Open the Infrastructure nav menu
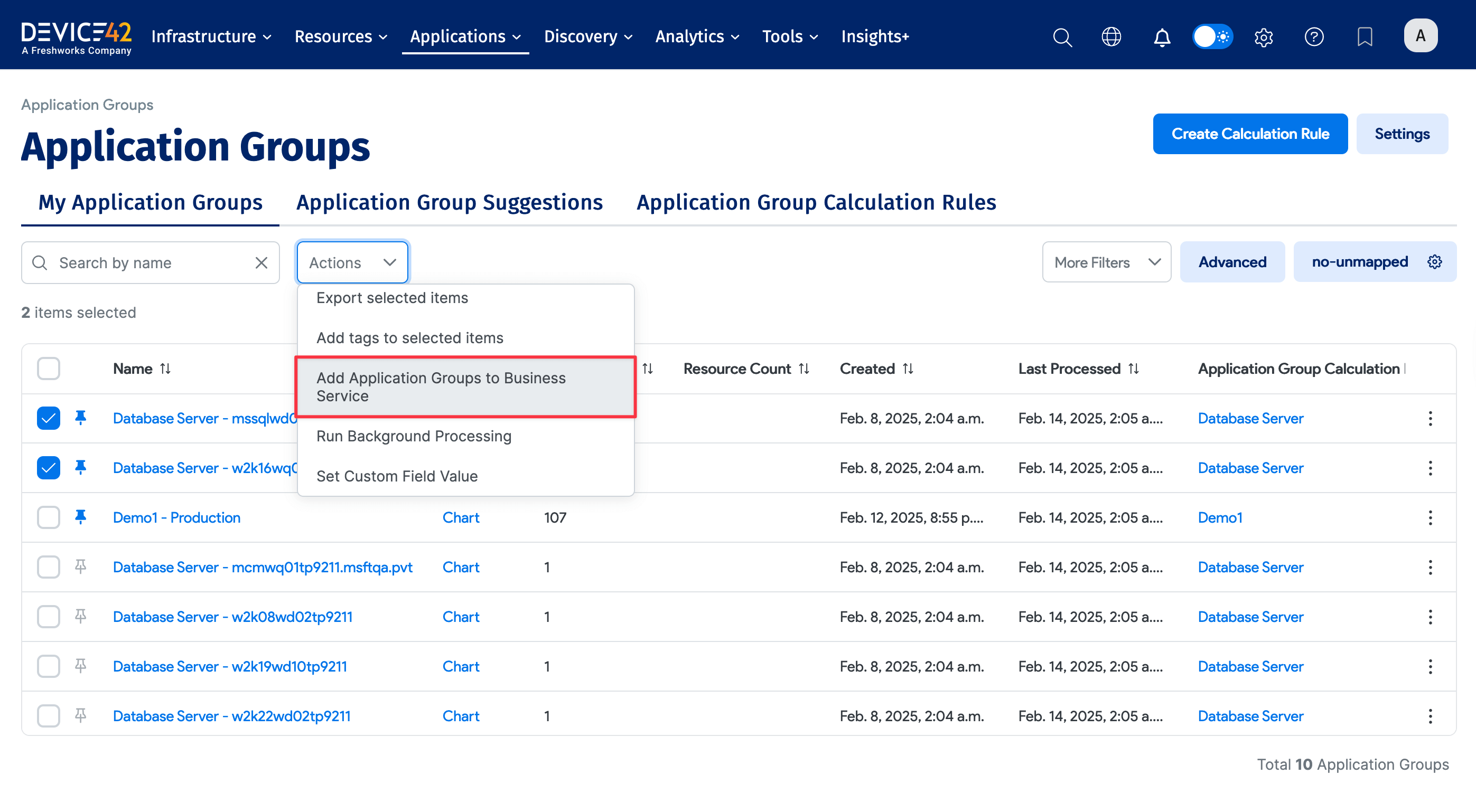 (x=211, y=36)
